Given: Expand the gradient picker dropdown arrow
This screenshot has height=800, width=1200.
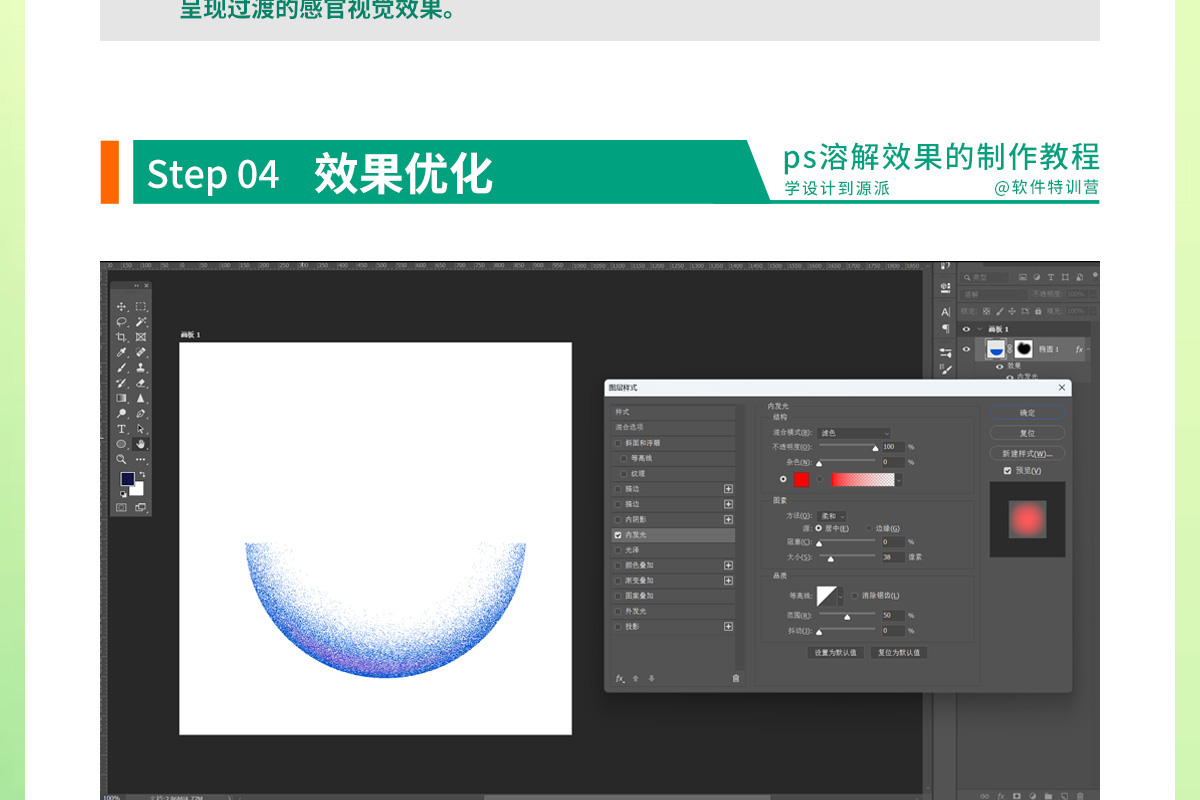Looking at the screenshot, I should point(898,480).
